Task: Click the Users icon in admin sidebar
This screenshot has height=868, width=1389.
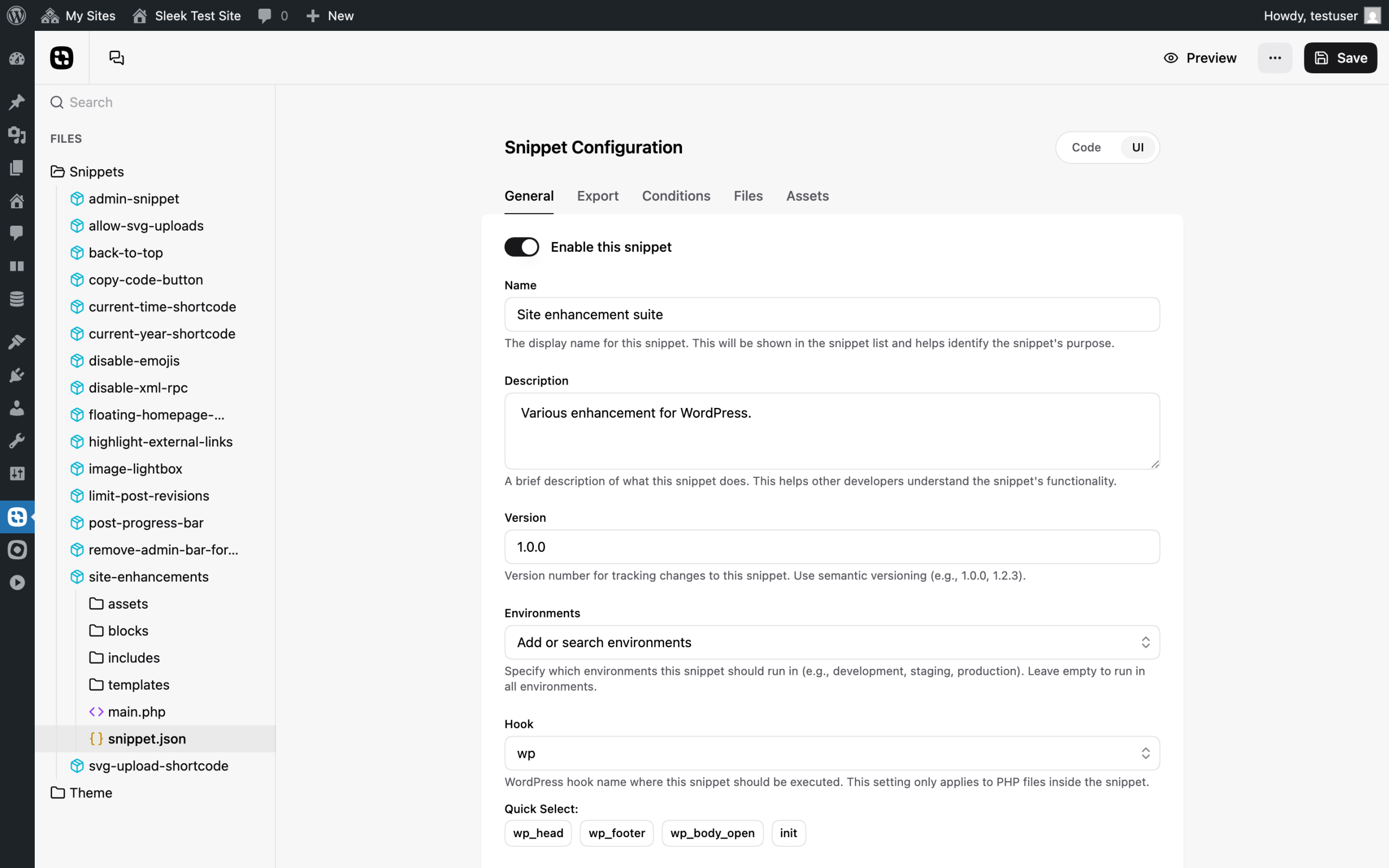Action: (x=17, y=408)
